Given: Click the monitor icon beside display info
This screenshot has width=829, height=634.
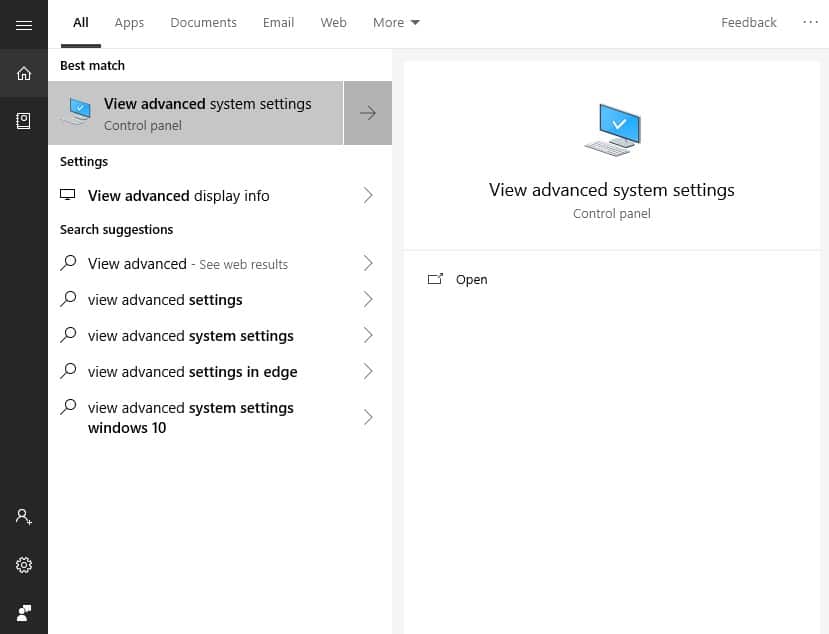Looking at the screenshot, I should click(68, 195).
